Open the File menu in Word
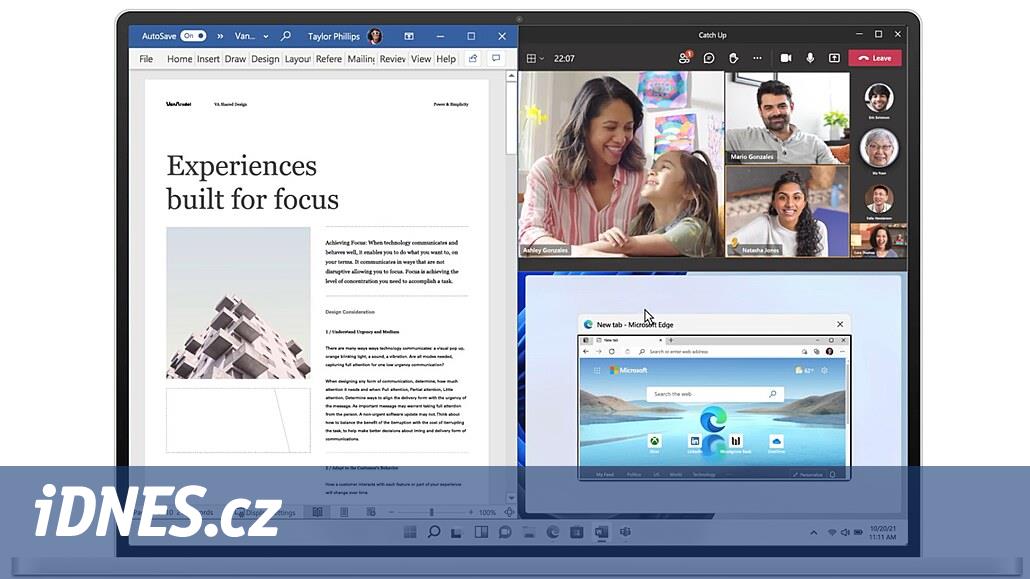 146,59
